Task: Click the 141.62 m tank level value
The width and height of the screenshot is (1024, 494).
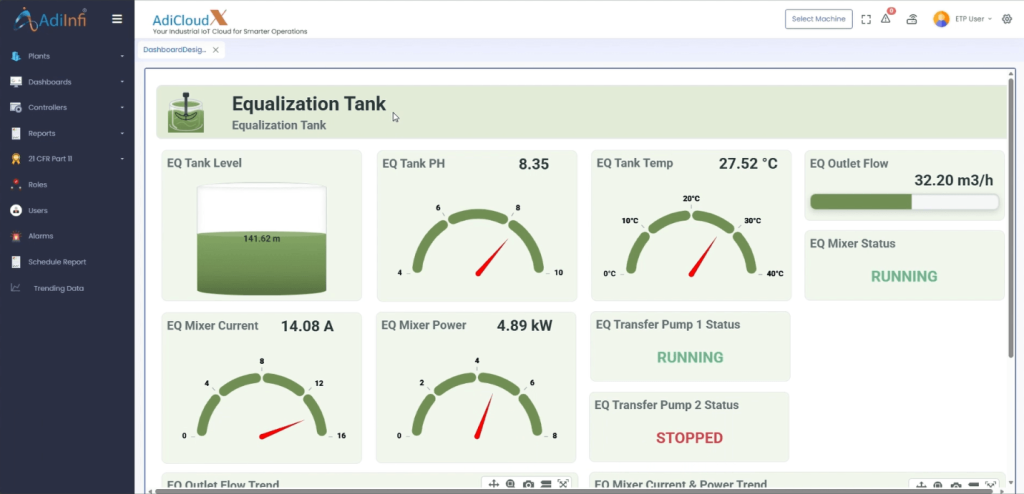Action: pos(261,239)
